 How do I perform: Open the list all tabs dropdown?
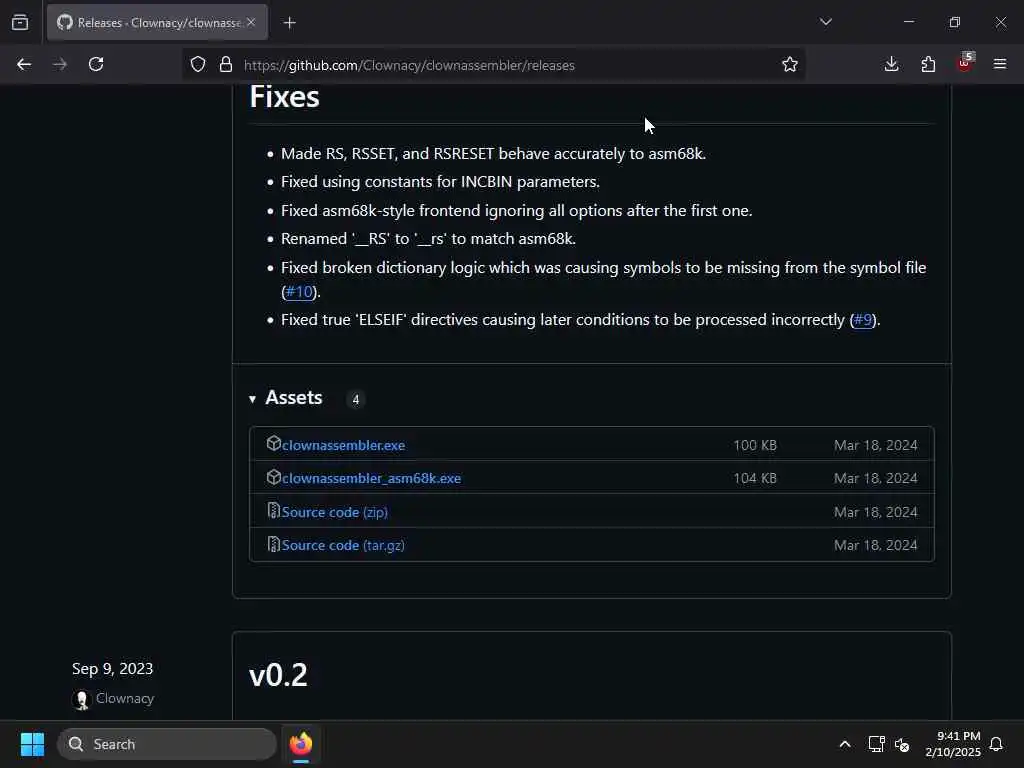click(825, 22)
